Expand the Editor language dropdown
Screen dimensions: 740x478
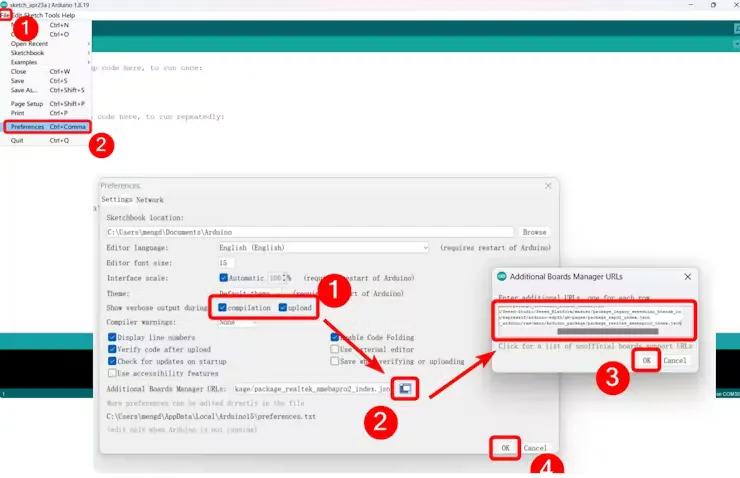(x=323, y=247)
